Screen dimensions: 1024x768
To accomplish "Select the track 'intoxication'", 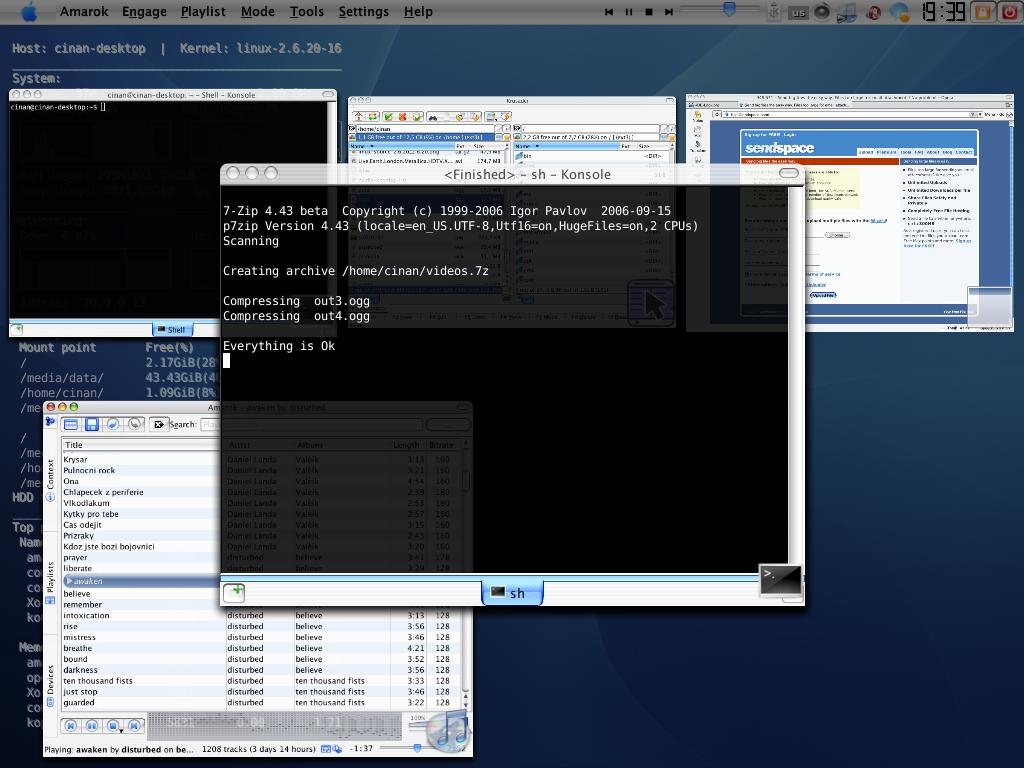I will (86, 615).
